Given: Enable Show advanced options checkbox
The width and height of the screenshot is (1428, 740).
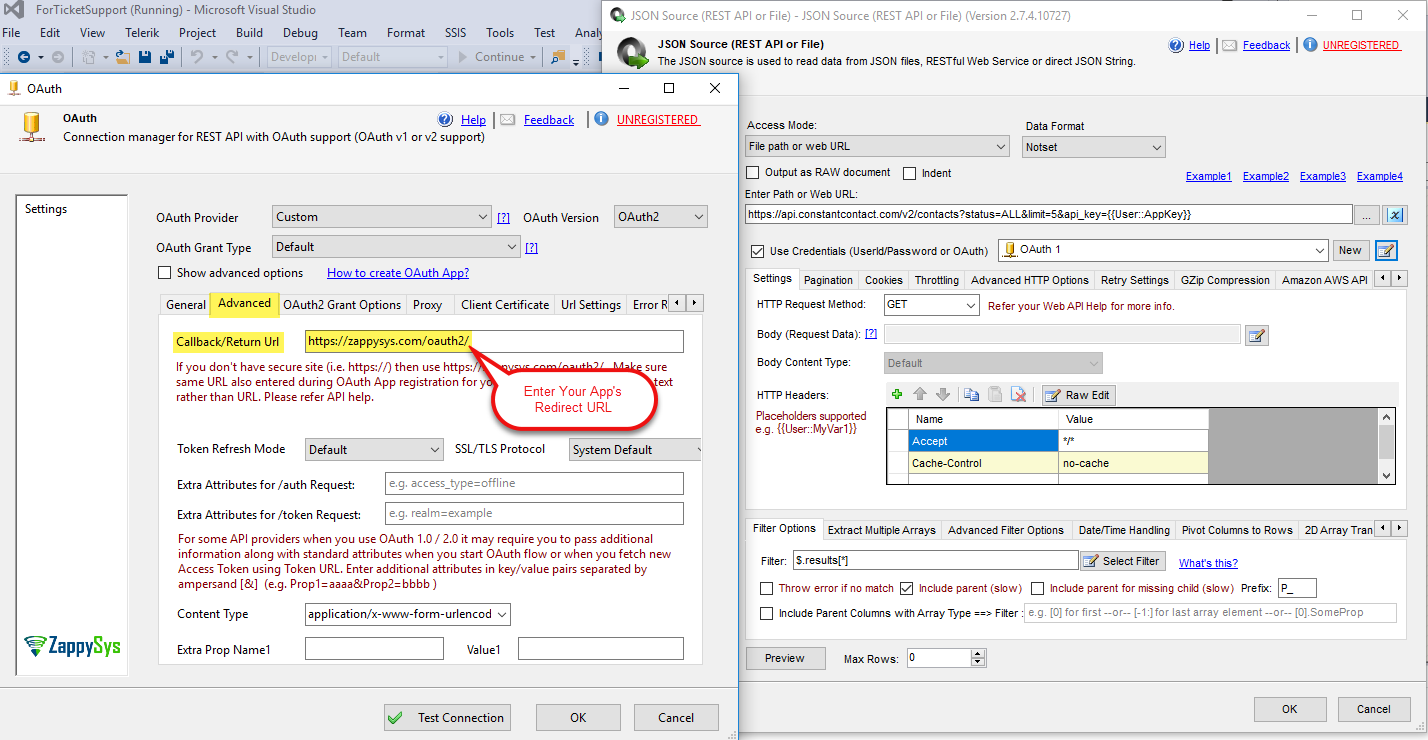Looking at the screenshot, I should click(165, 273).
